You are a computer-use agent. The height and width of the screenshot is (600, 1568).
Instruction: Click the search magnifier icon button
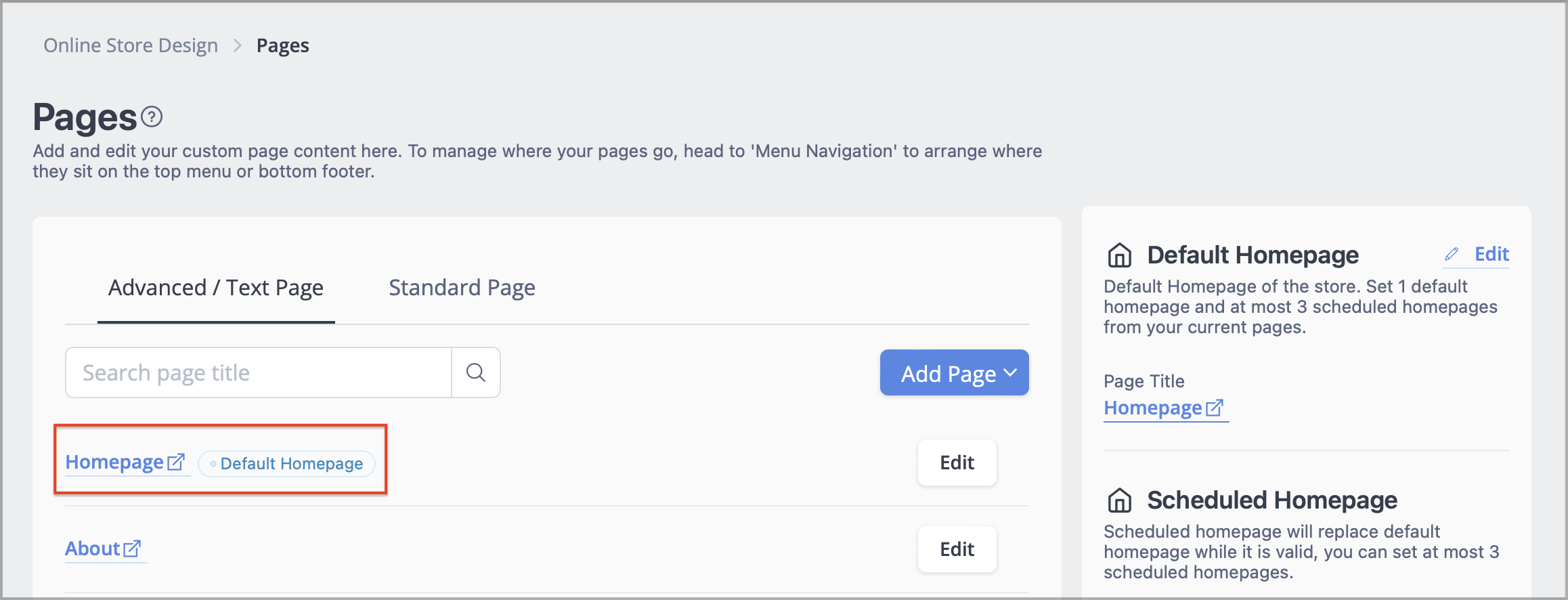[x=476, y=372]
